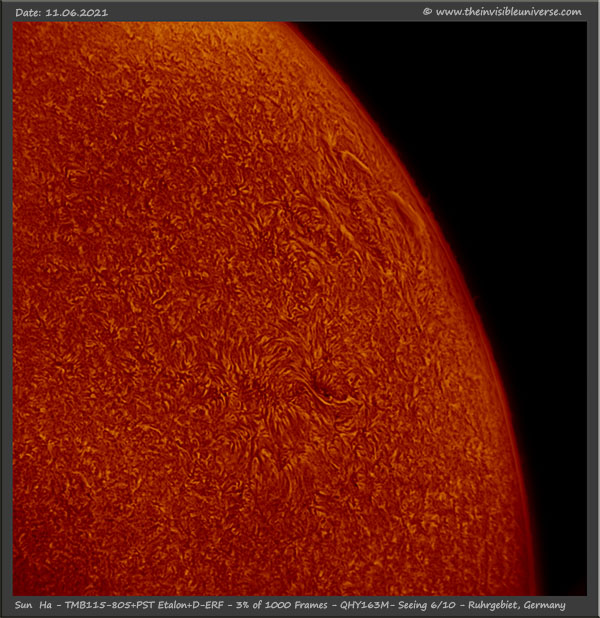Image resolution: width=600 pixels, height=618 pixels.
Task: Click the copyright symbol before the URL
Action: click(x=428, y=12)
